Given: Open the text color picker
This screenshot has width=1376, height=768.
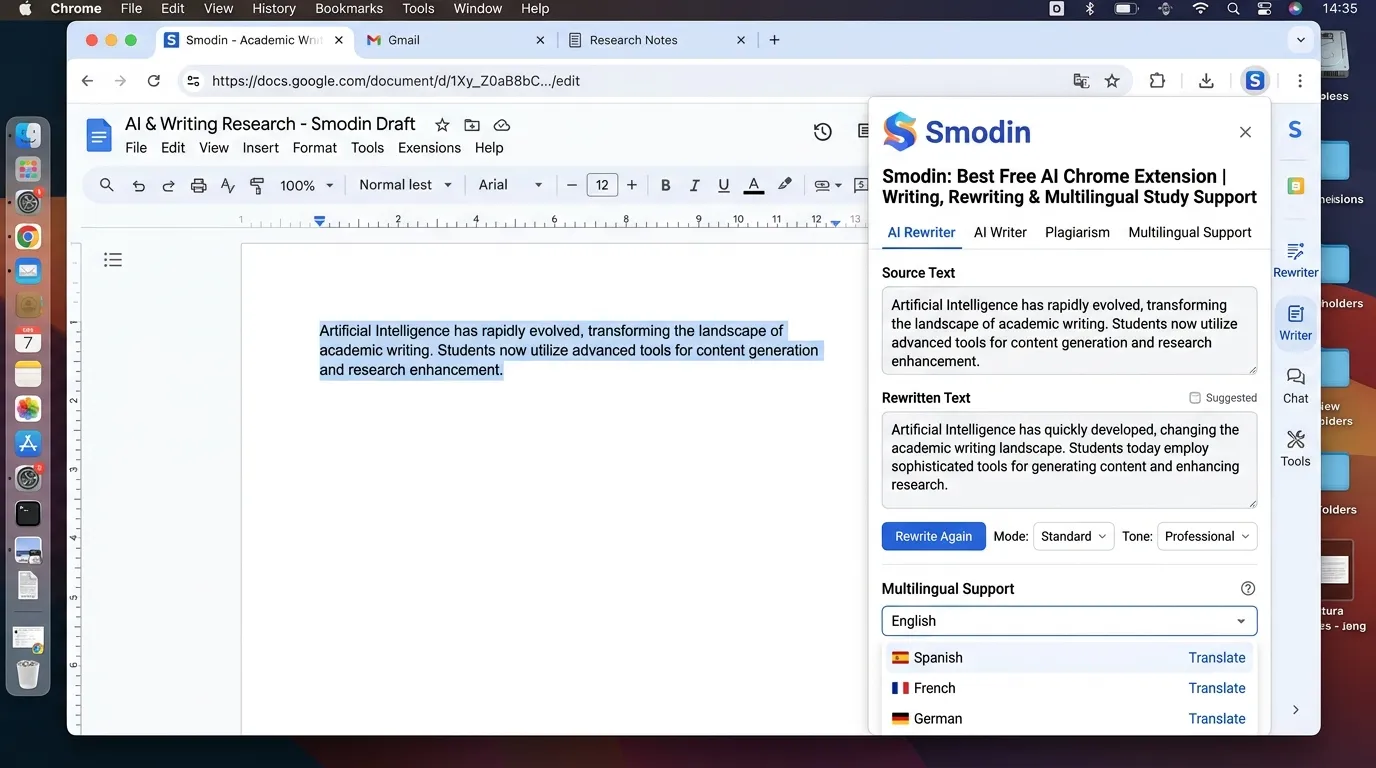Looking at the screenshot, I should [x=754, y=185].
